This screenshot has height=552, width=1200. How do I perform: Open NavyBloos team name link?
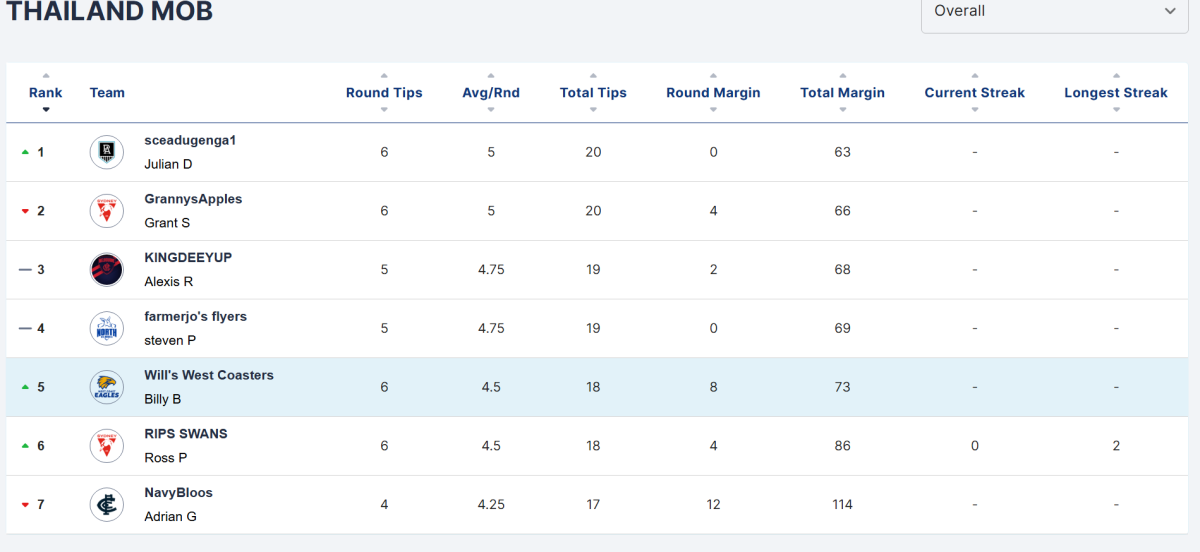pyautogui.click(x=178, y=493)
